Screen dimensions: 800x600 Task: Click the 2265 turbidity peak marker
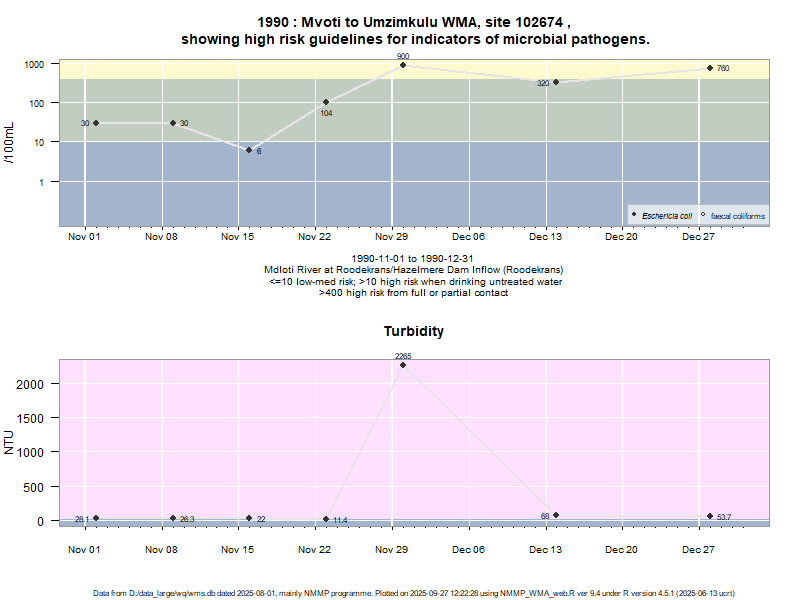click(x=403, y=365)
